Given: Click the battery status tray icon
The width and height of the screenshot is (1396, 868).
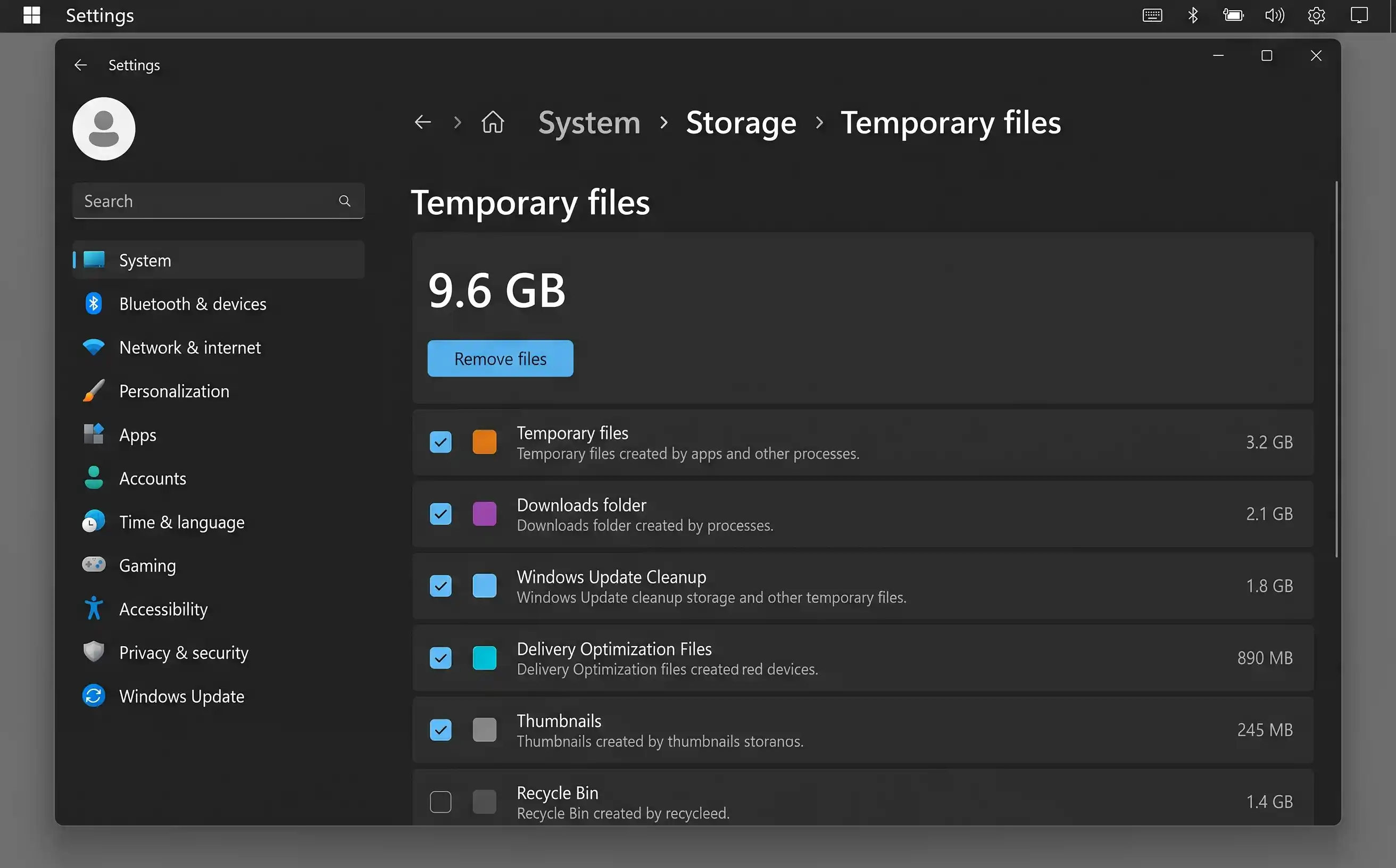Looking at the screenshot, I should coord(1234,15).
